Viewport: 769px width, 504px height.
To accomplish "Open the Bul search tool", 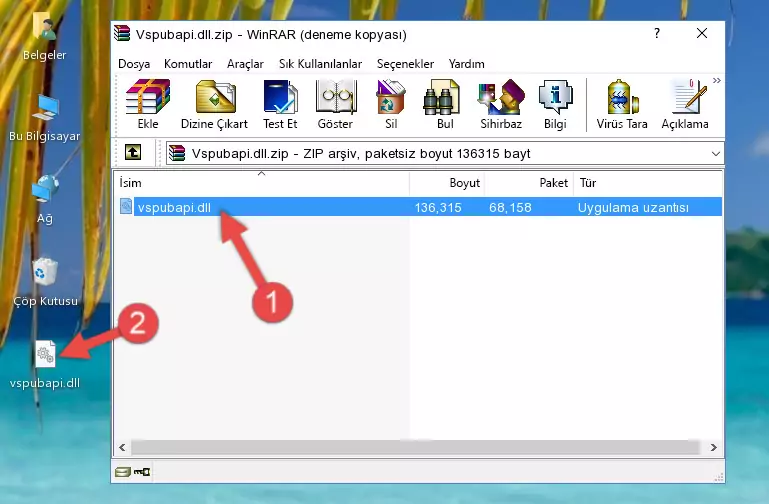I will click(445, 104).
